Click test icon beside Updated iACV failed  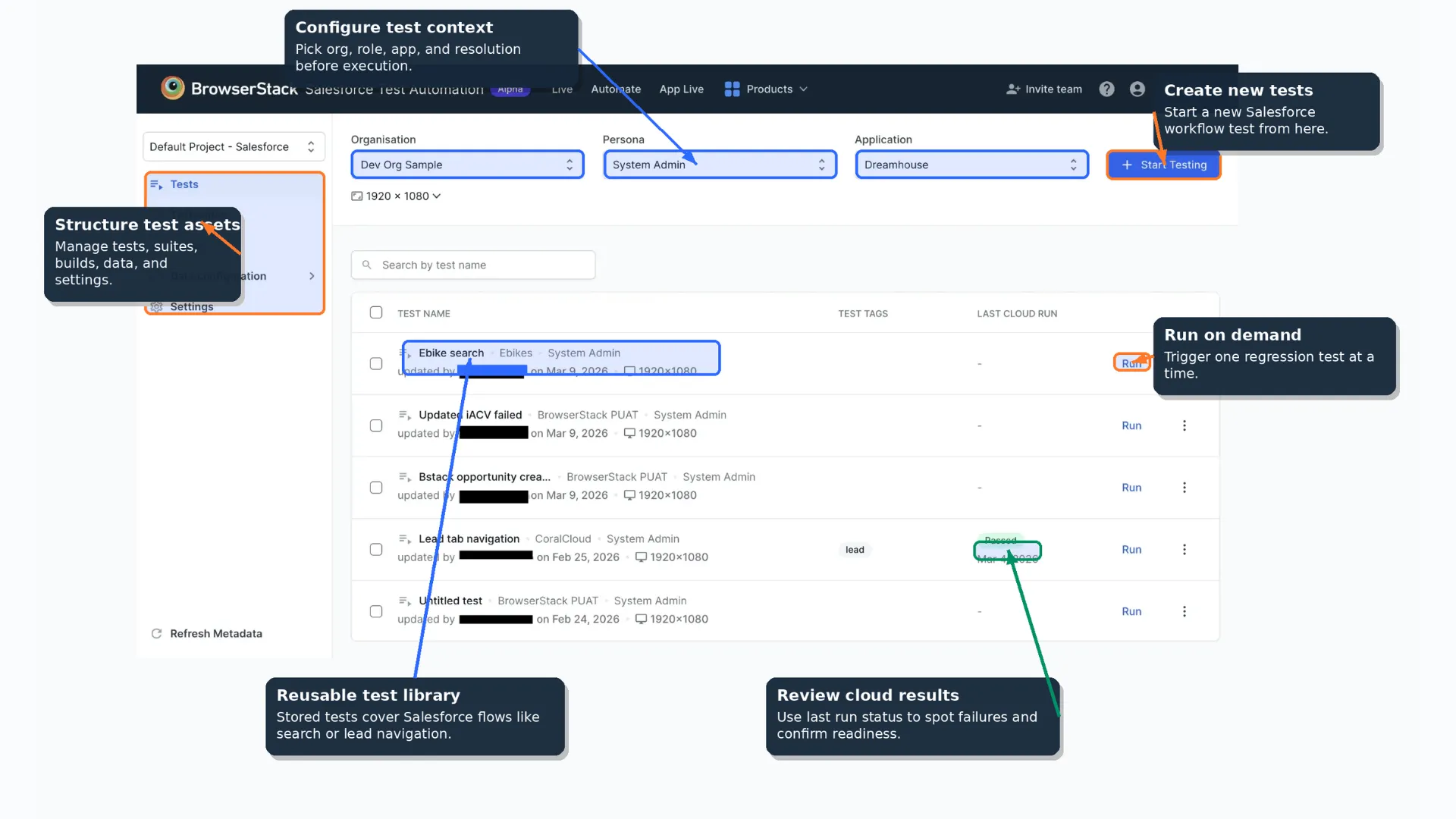coord(405,415)
